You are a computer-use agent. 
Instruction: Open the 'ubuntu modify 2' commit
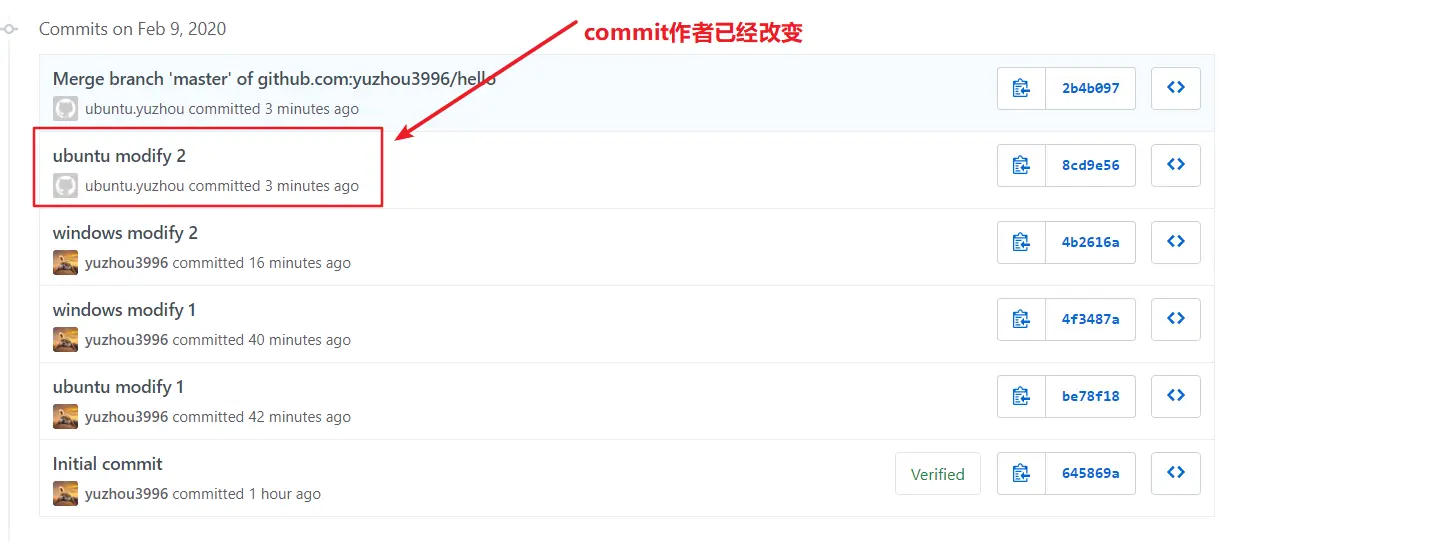click(x=119, y=156)
